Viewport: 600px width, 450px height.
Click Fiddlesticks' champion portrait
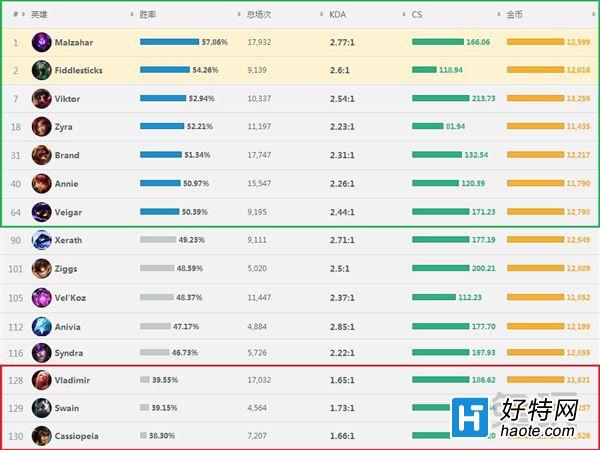pos(41,70)
